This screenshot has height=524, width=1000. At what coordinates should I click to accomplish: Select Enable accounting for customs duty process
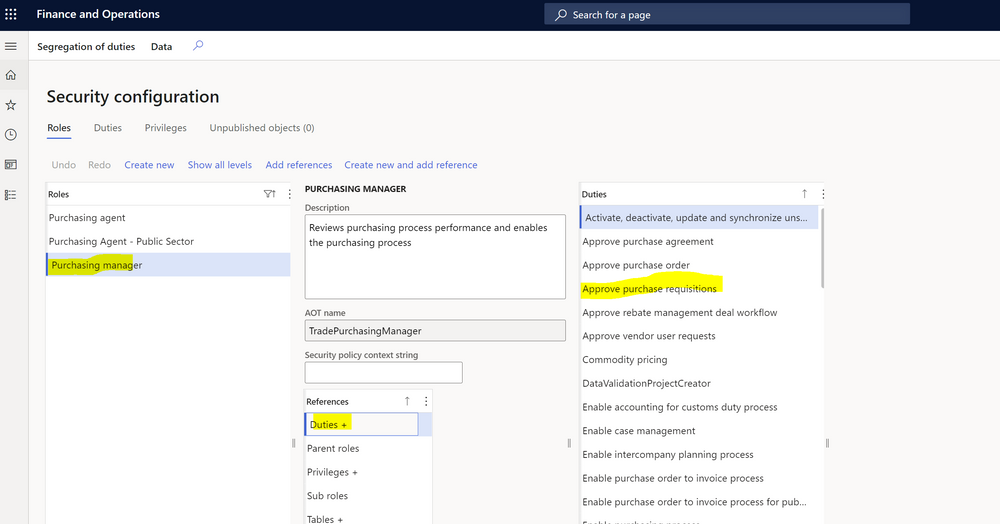699,407
